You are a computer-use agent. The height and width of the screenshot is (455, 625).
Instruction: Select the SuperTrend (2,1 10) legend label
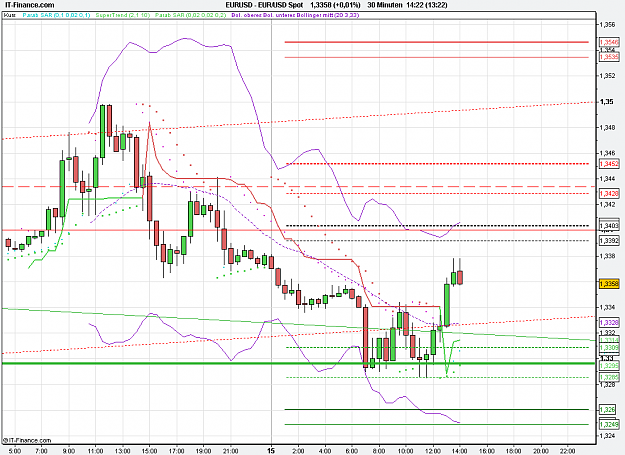tap(123, 15)
